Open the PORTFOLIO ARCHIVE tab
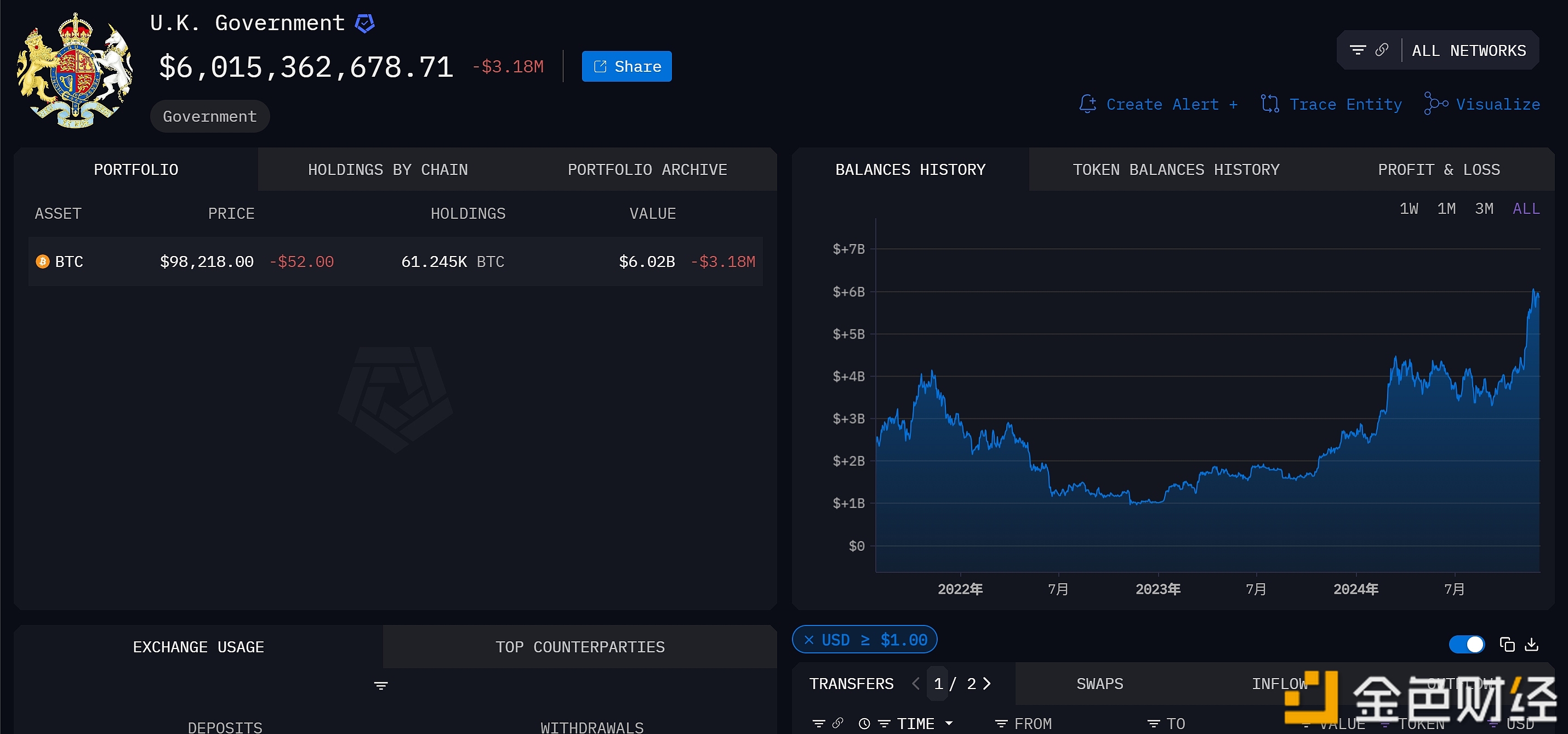This screenshot has width=1568, height=734. click(x=647, y=169)
